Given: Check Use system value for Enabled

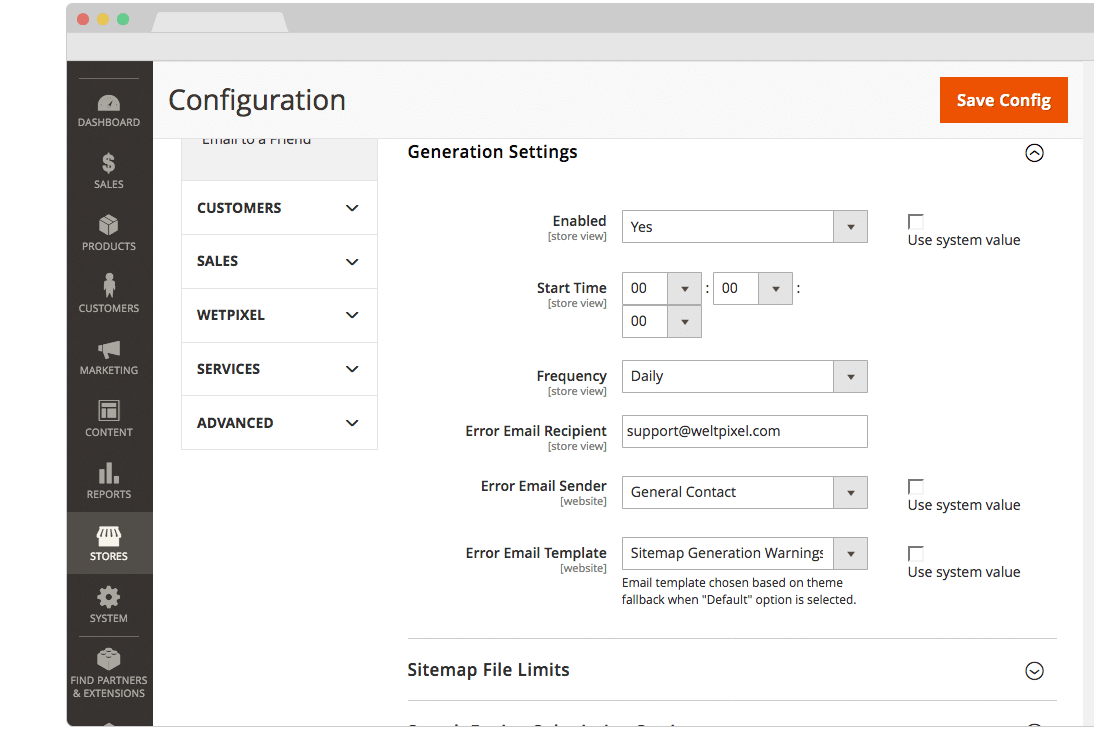Looking at the screenshot, I should pos(915,222).
